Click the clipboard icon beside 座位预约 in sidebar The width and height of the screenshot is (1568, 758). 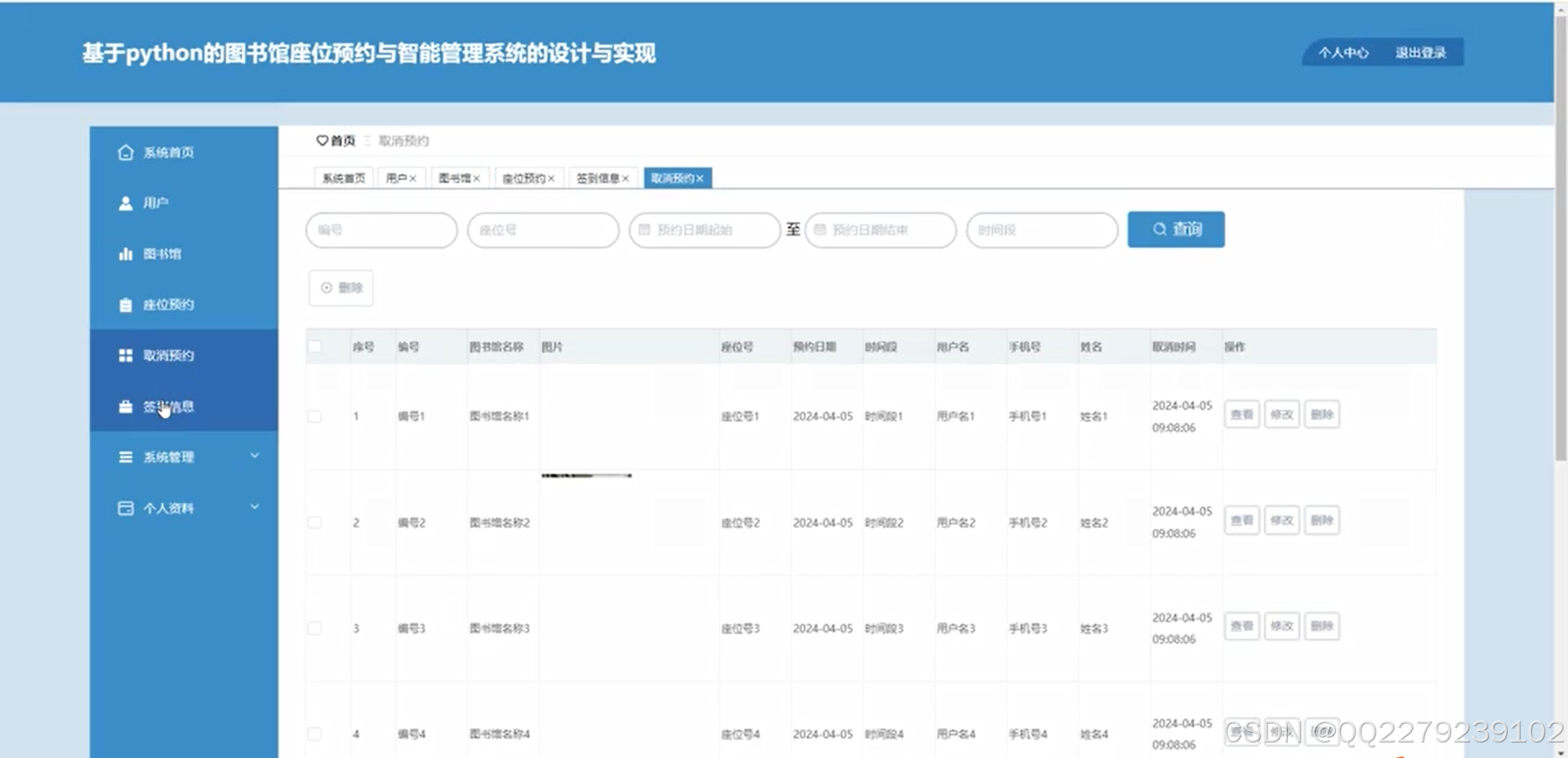click(x=125, y=305)
